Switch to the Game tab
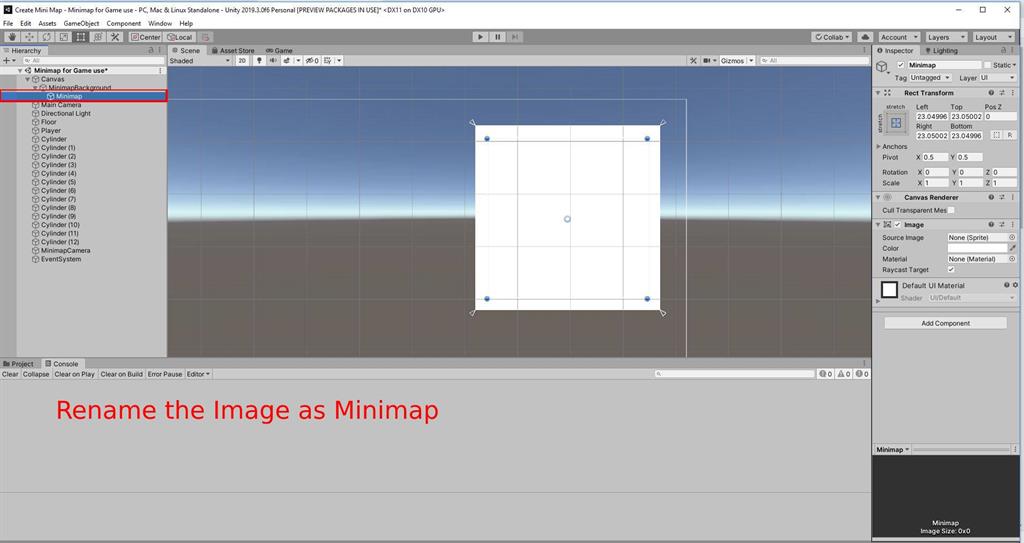The image size is (1024, 543). point(279,50)
